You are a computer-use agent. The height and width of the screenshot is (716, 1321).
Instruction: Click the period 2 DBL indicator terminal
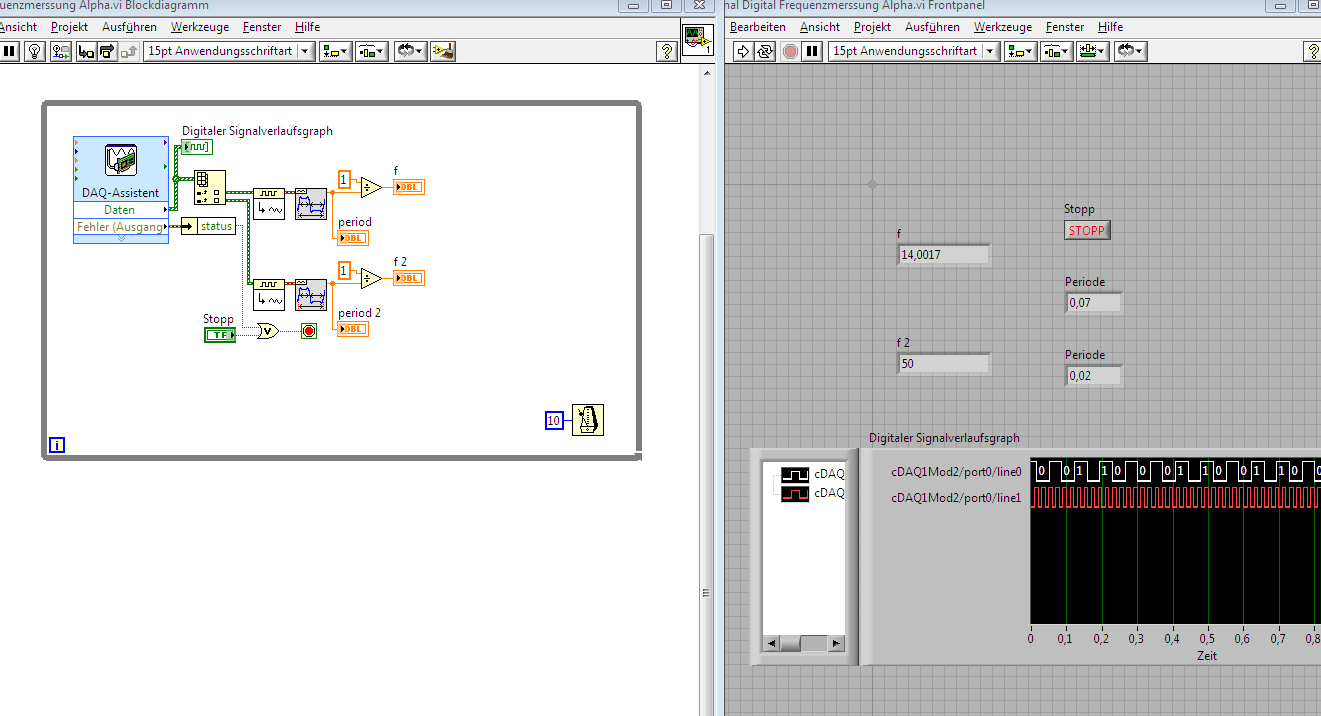click(x=353, y=329)
